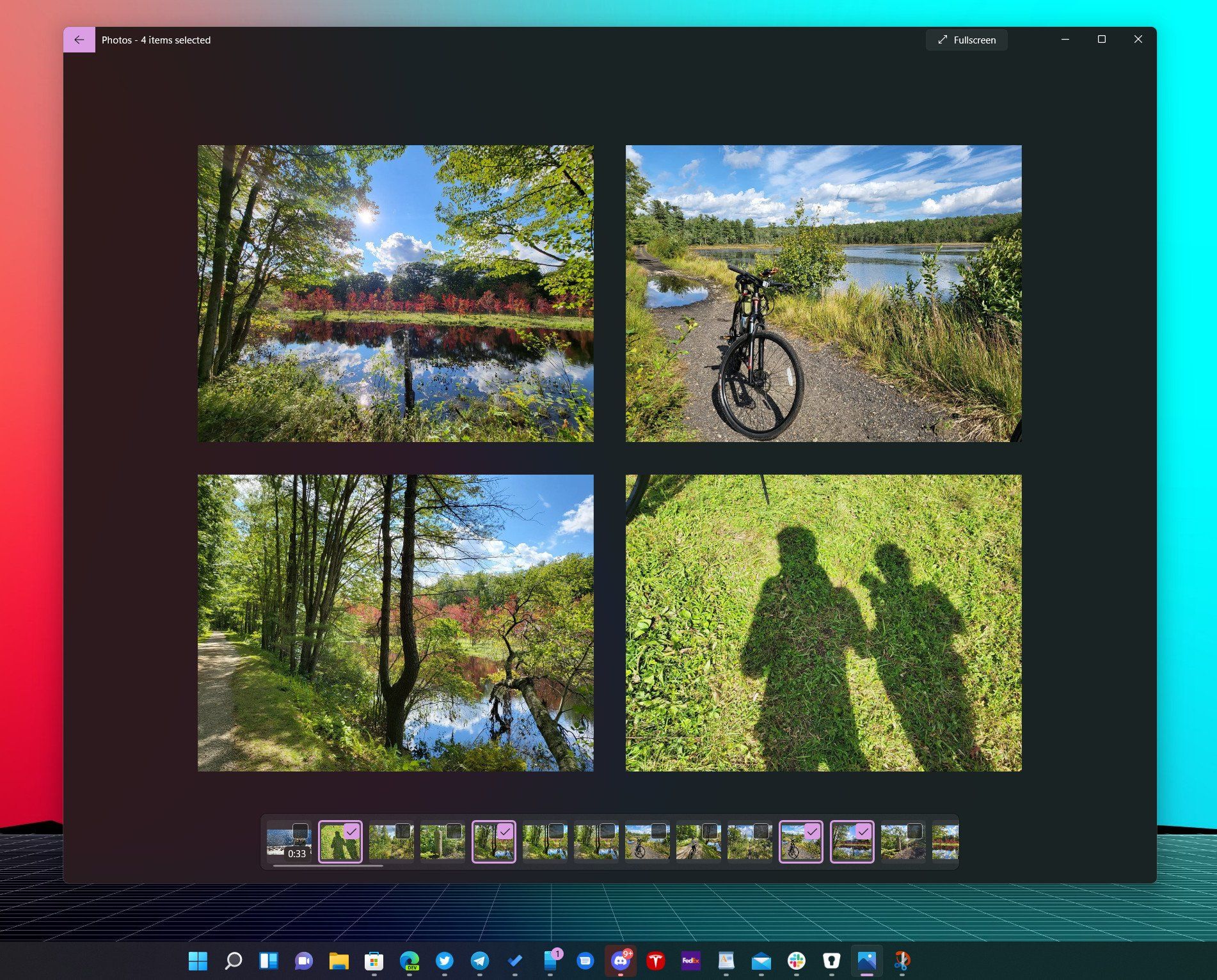Check the forest path thumbnail in filmstrip
Screen dimensions: 1217x980
[x=402, y=830]
